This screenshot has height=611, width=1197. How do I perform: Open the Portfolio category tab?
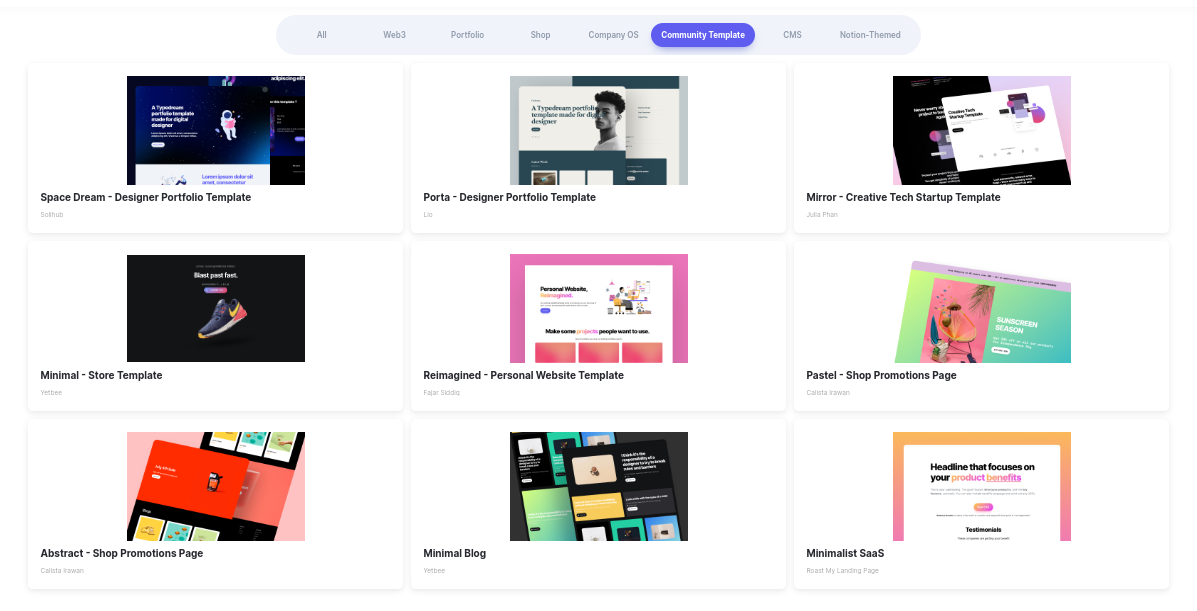pos(467,35)
